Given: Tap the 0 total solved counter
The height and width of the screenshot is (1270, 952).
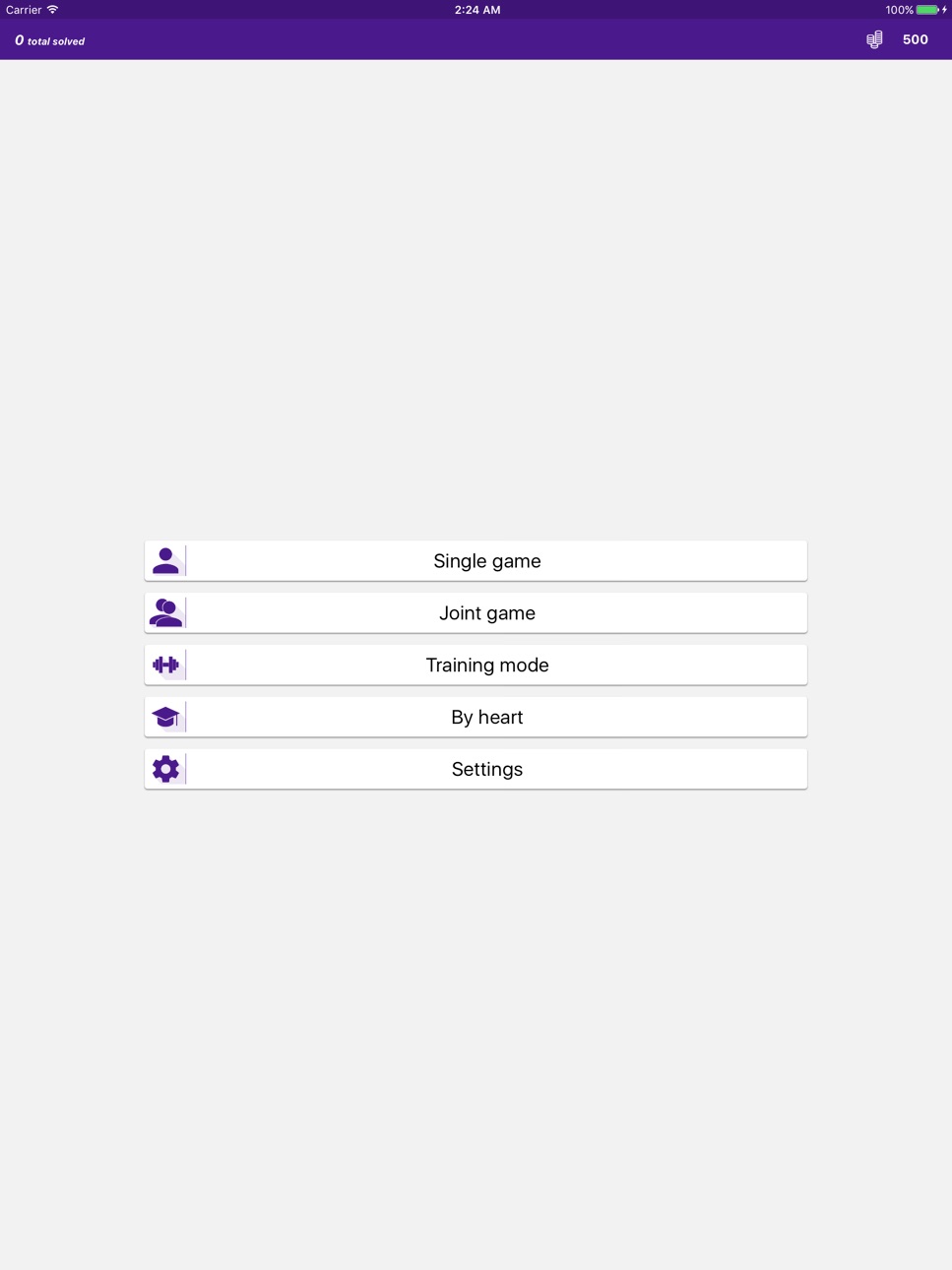Looking at the screenshot, I should [50, 40].
